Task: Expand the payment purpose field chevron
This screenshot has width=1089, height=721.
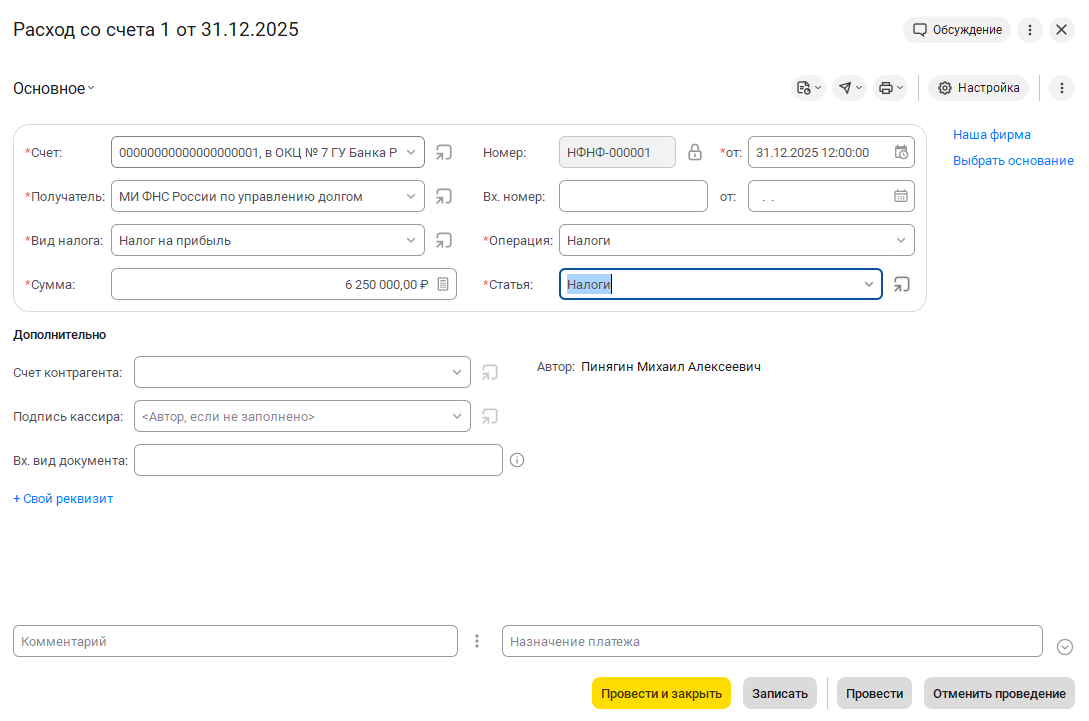Action: pos(1065,647)
